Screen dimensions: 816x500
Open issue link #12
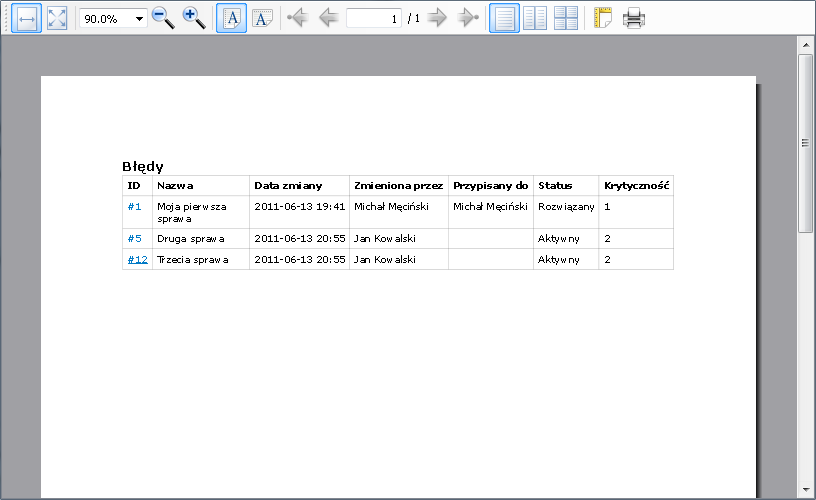point(137,259)
